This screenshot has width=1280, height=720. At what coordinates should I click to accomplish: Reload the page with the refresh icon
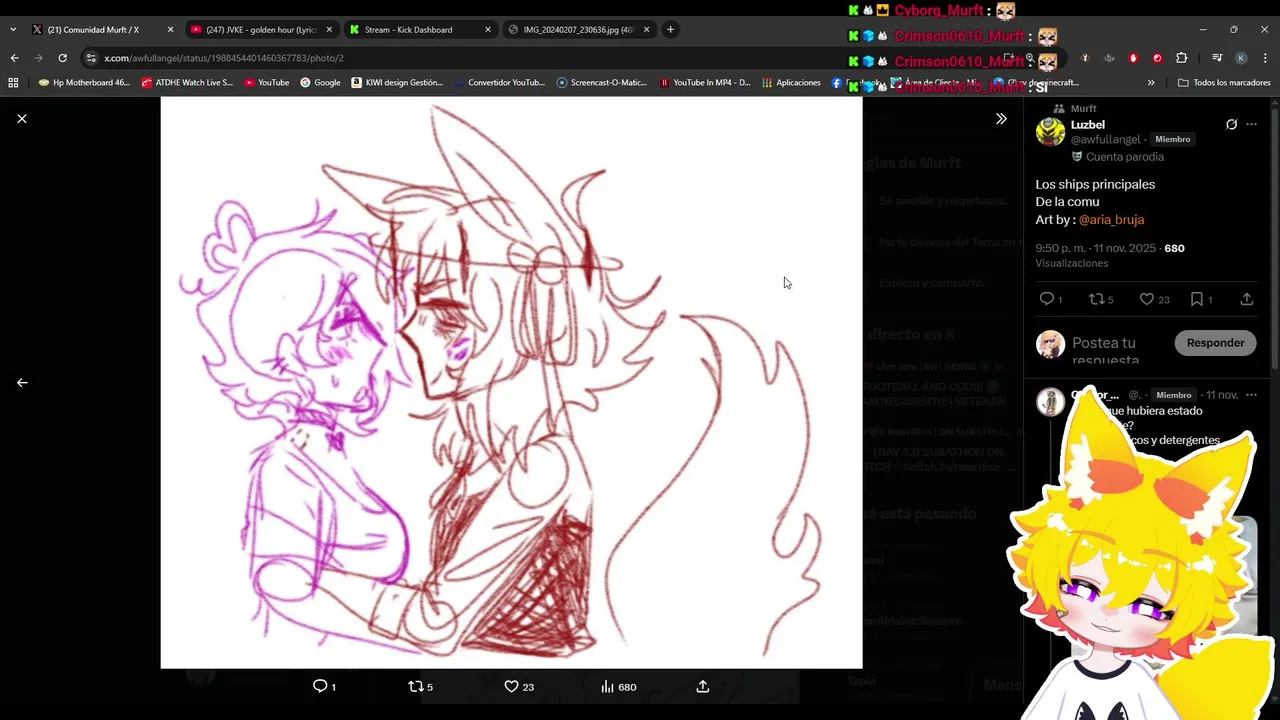click(62, 58)
